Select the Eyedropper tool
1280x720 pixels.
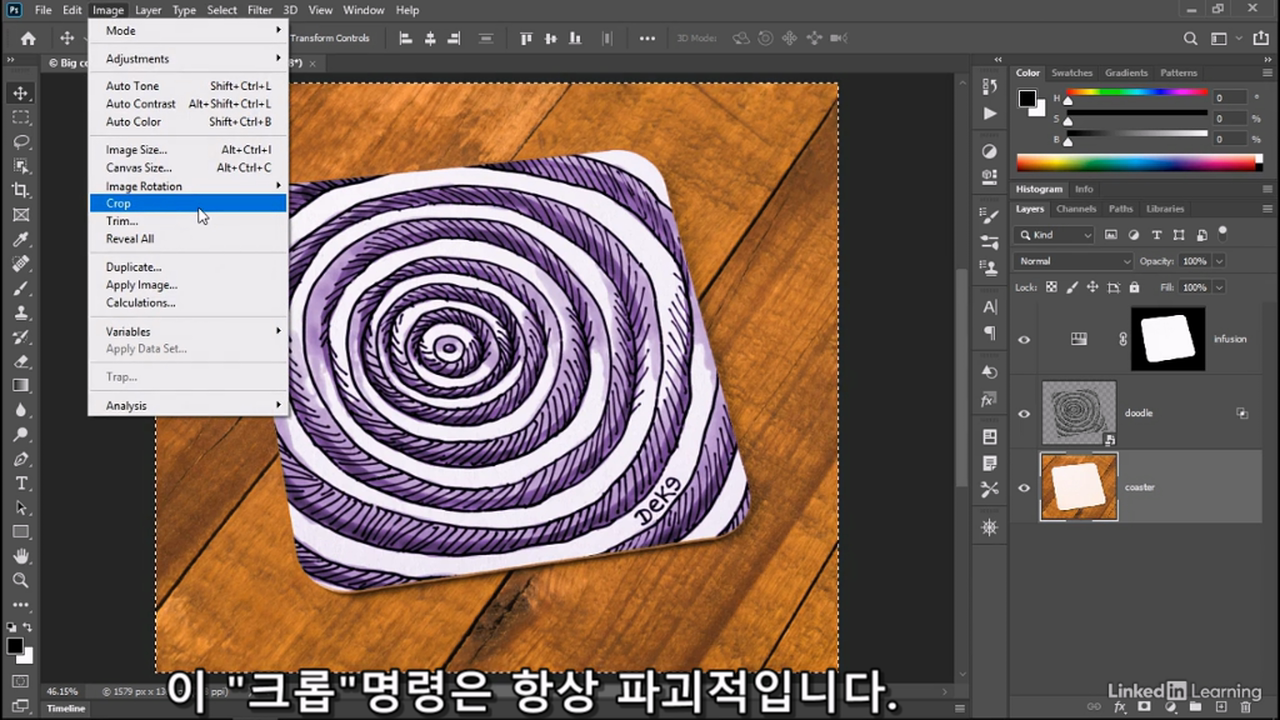[x=21, y=239]
